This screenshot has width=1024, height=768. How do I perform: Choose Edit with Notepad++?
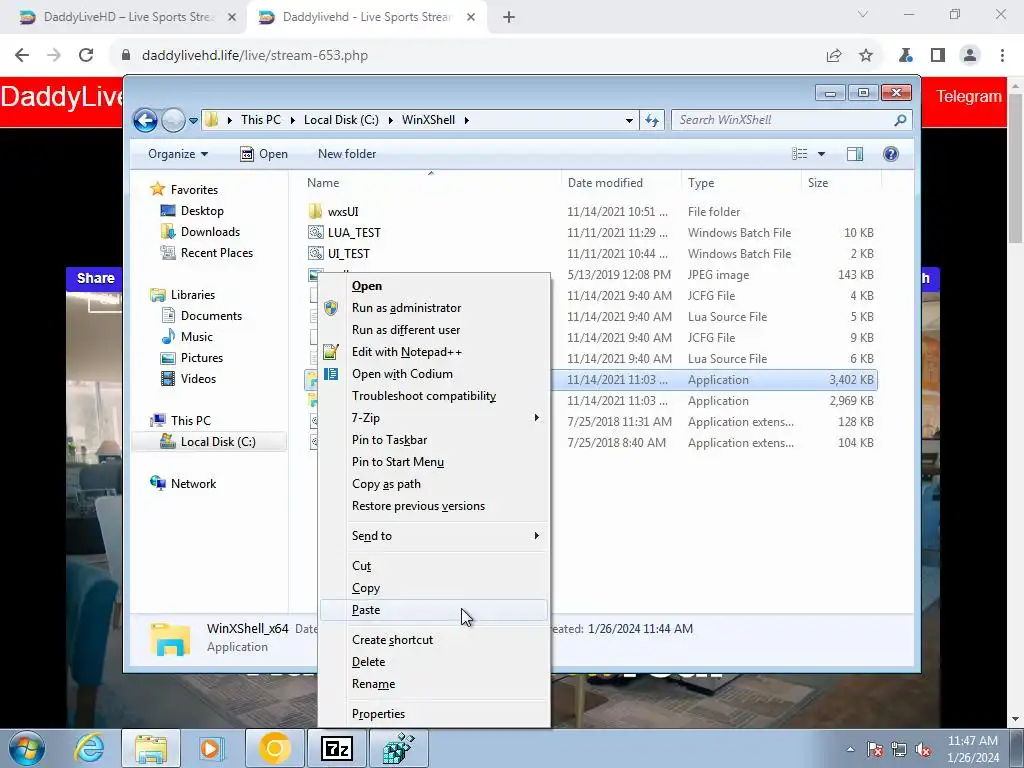point(434,352)
